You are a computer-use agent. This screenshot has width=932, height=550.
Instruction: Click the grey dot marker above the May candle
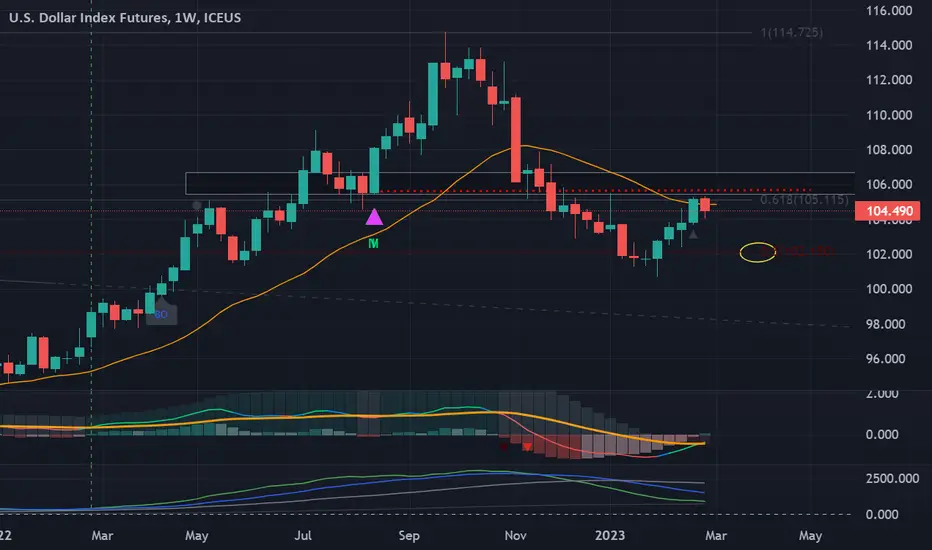pos(197,205)
